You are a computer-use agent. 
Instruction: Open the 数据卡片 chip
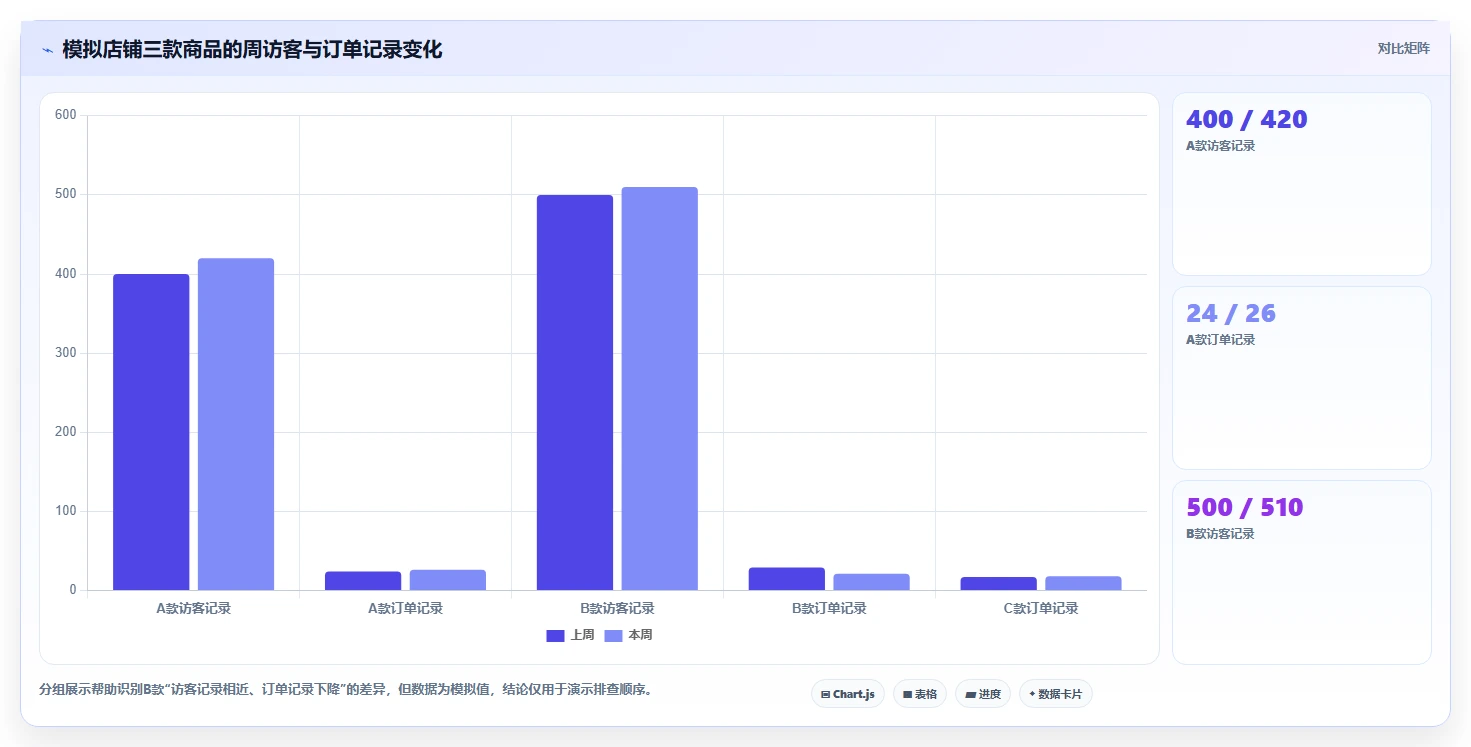tap(1056, 694)
